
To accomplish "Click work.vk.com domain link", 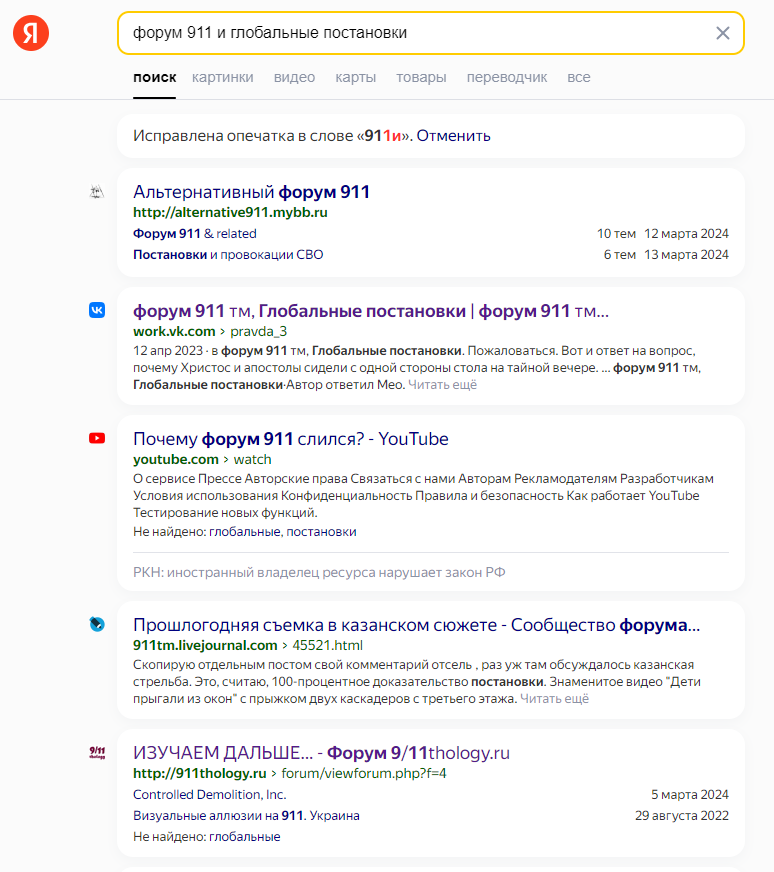I will (174, 331).
